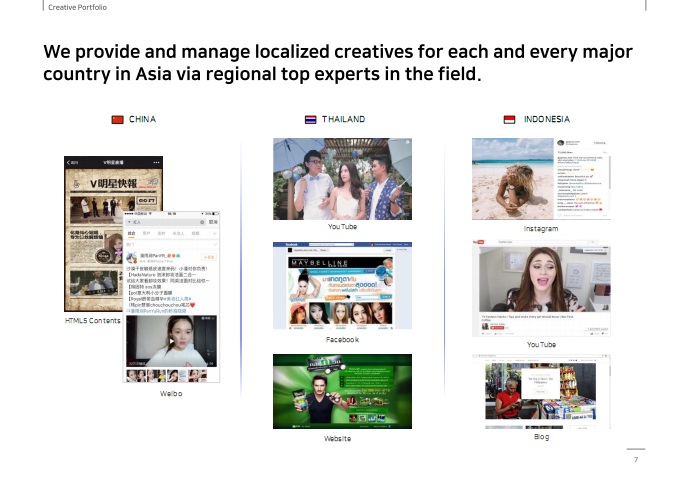Image resolution: width=691 pixels, height=478 pixels.
Task: Click the Weibo phone screenshot
Action: (x=171, y=297)
